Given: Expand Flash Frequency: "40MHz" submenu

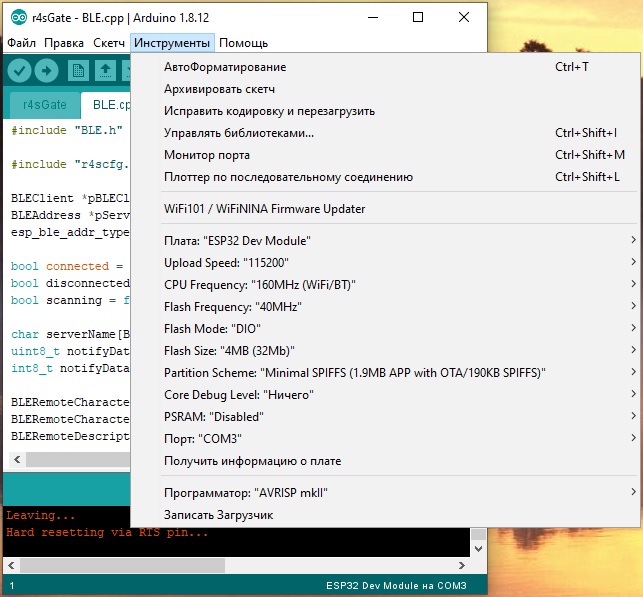Looking at the screenshot, I should [x=385, y=307].
